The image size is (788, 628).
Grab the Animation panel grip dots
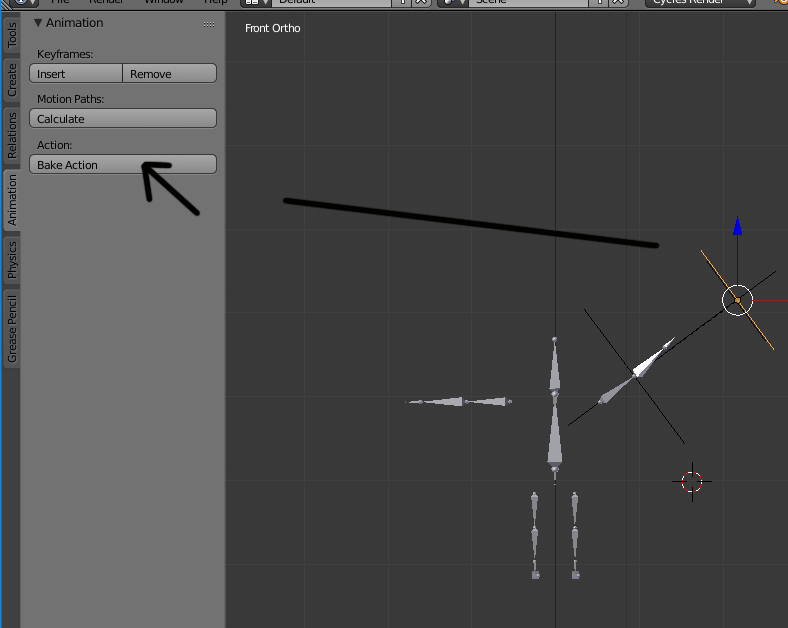(x=209, y=24)
